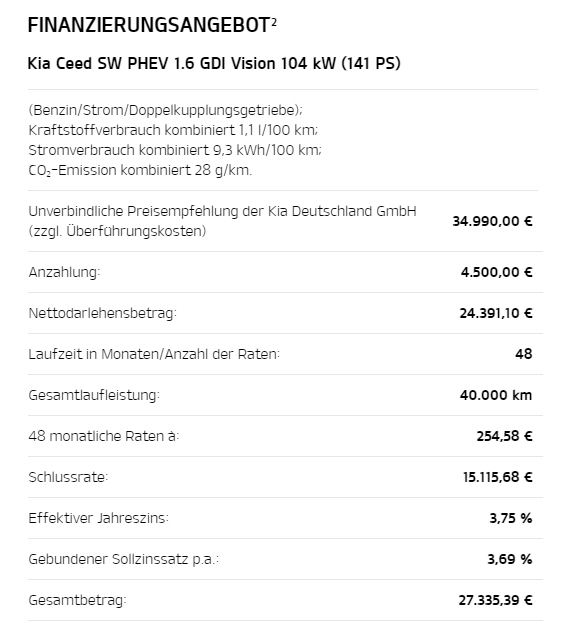Screen dimensions: 568x643
Task: Click the Effektiver Jahreszins 3,75 % value
Action: (x=511, y=518)
